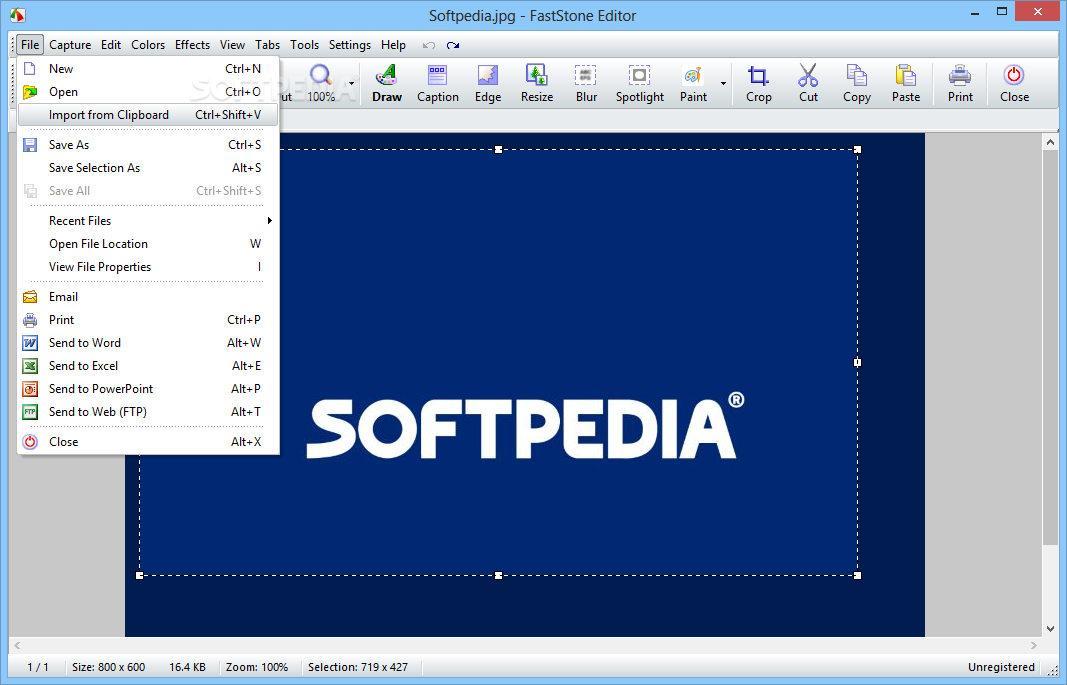Click the Unregistered status label

click(1001, 667)
